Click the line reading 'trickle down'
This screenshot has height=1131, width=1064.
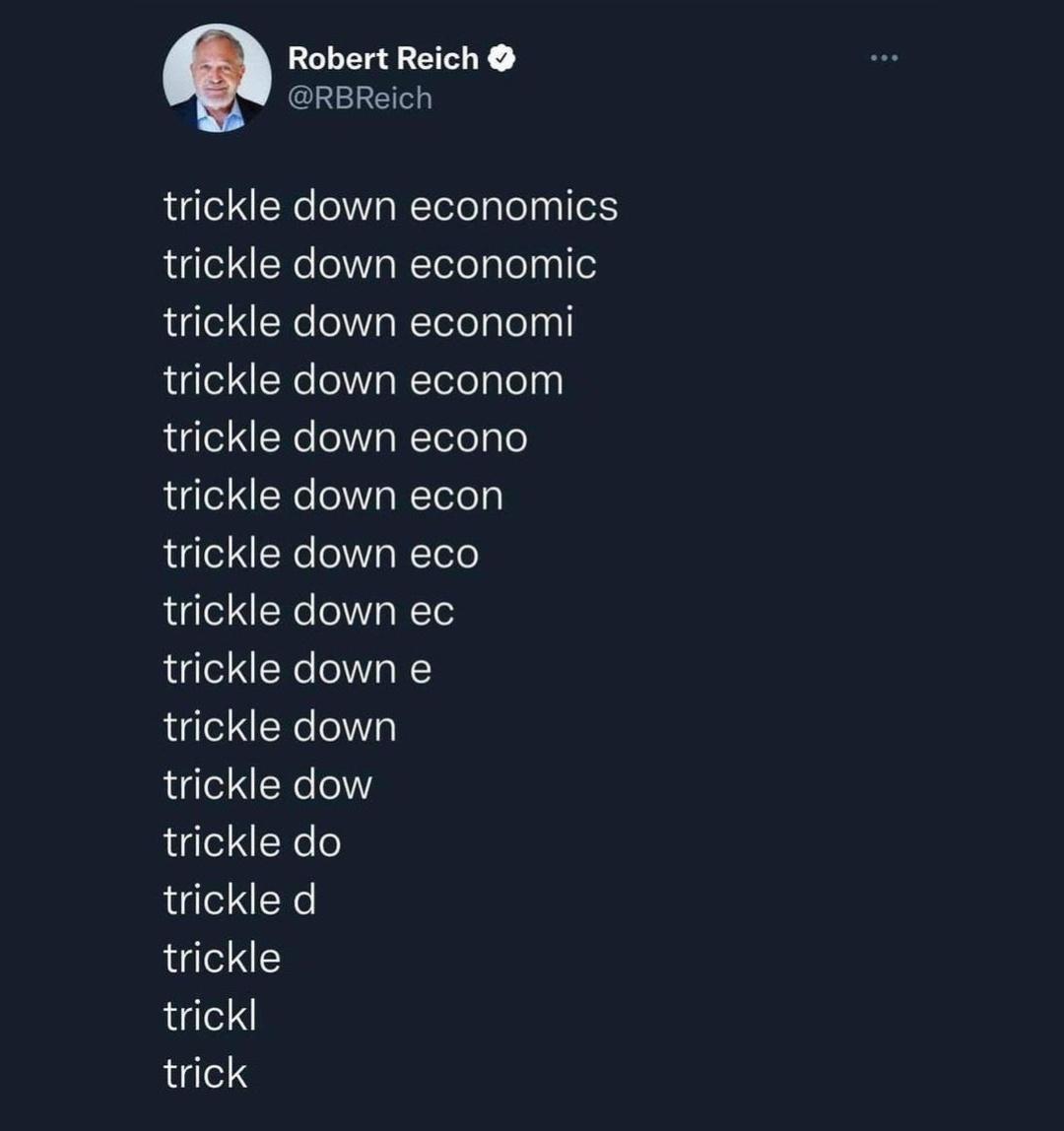279,726
